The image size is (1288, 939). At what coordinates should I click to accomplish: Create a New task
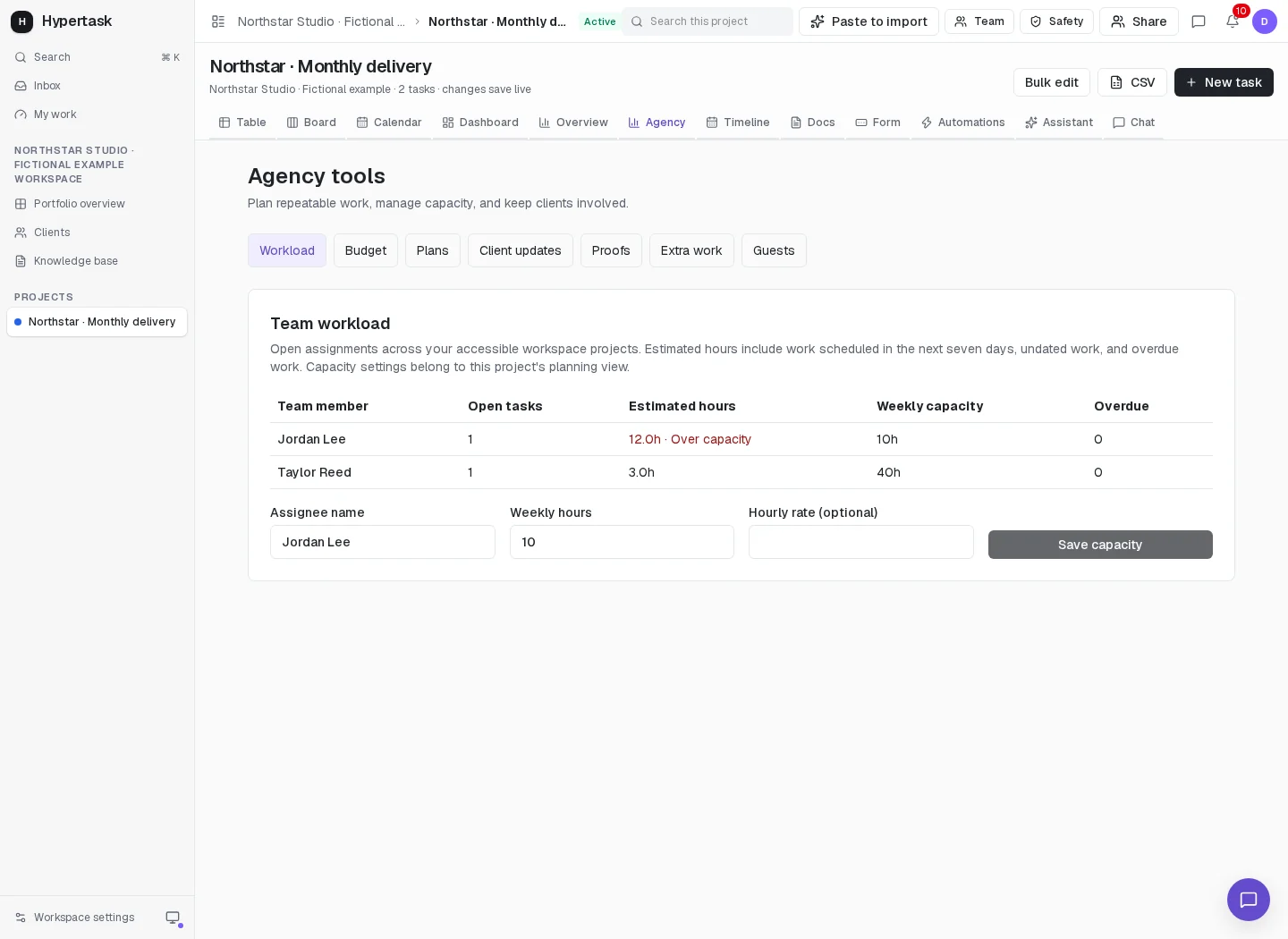tap(1224, 82)
